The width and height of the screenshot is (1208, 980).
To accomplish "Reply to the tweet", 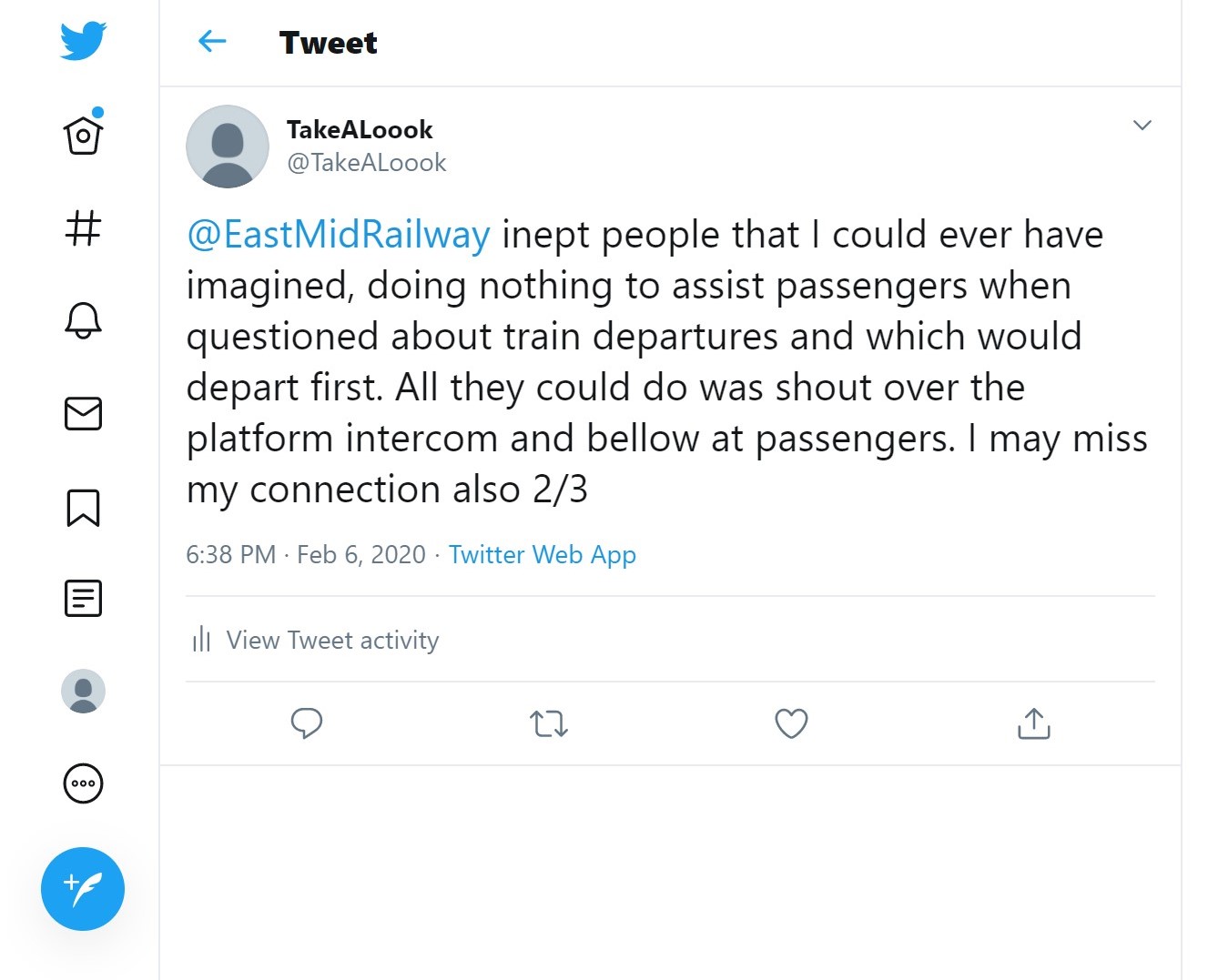I will (x=307, y=723).
